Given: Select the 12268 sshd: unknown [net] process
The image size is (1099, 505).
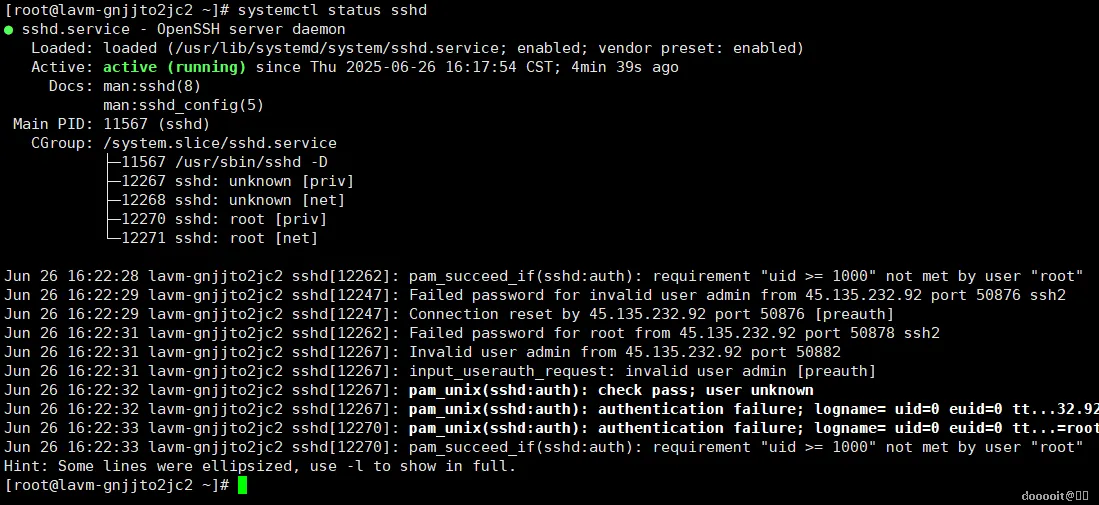Looking at the screenshot, I should click(233, 200).
